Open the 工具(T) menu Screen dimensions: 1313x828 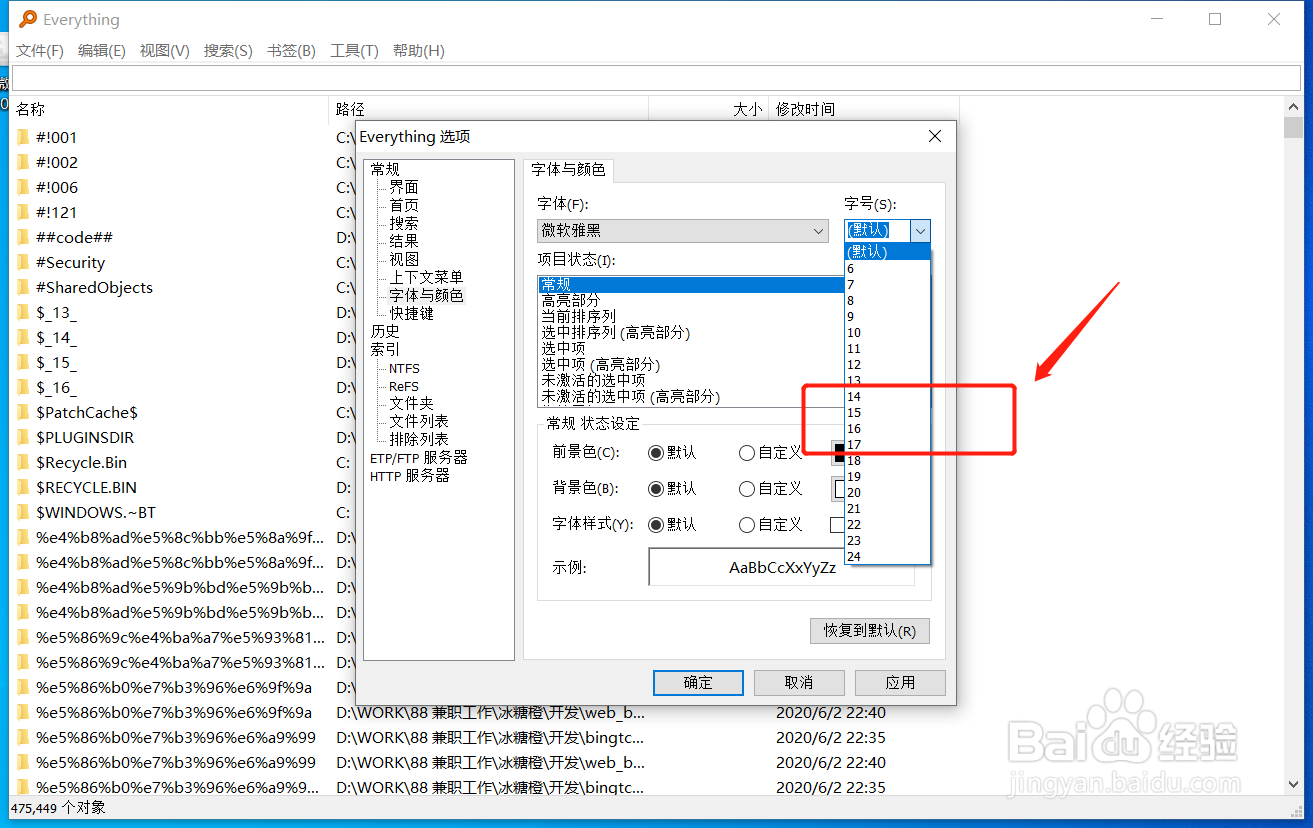pyautogui.click(x=354, y=51)
